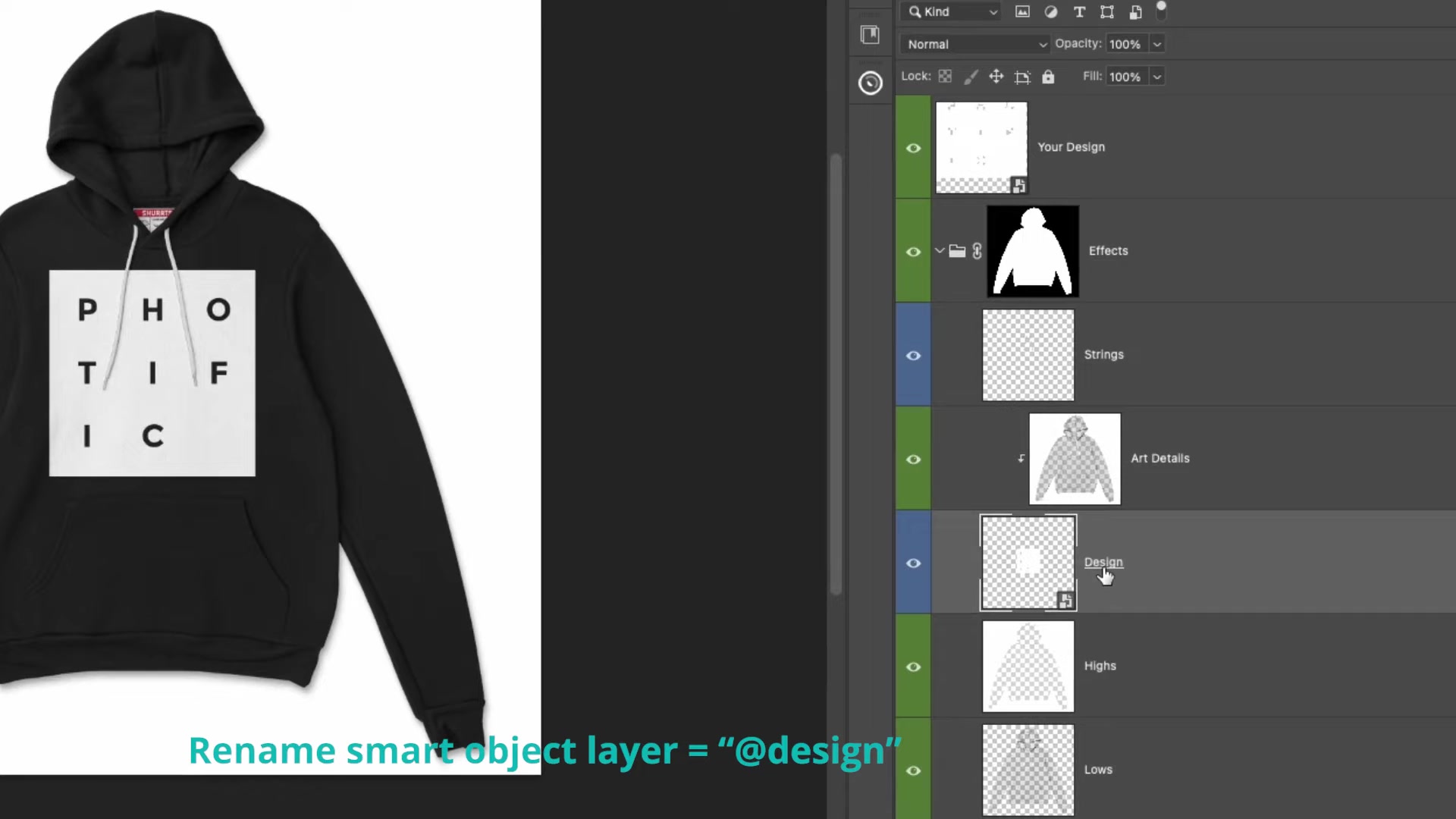The height and width of the screenshot is (819, 1456).
Task: Click the shape layers filter icon
Action: point(1106,12)
